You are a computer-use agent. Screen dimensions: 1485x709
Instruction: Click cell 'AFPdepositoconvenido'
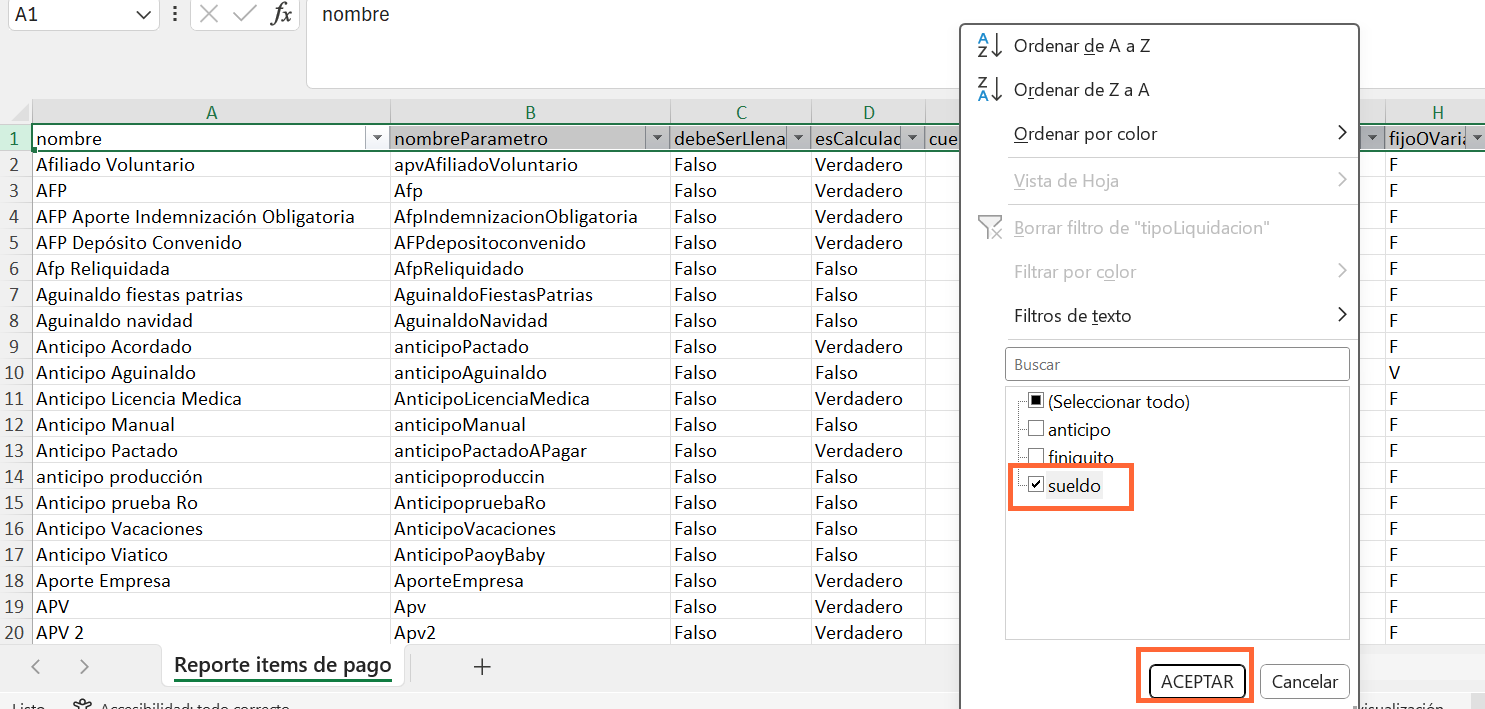coord(530,242)
